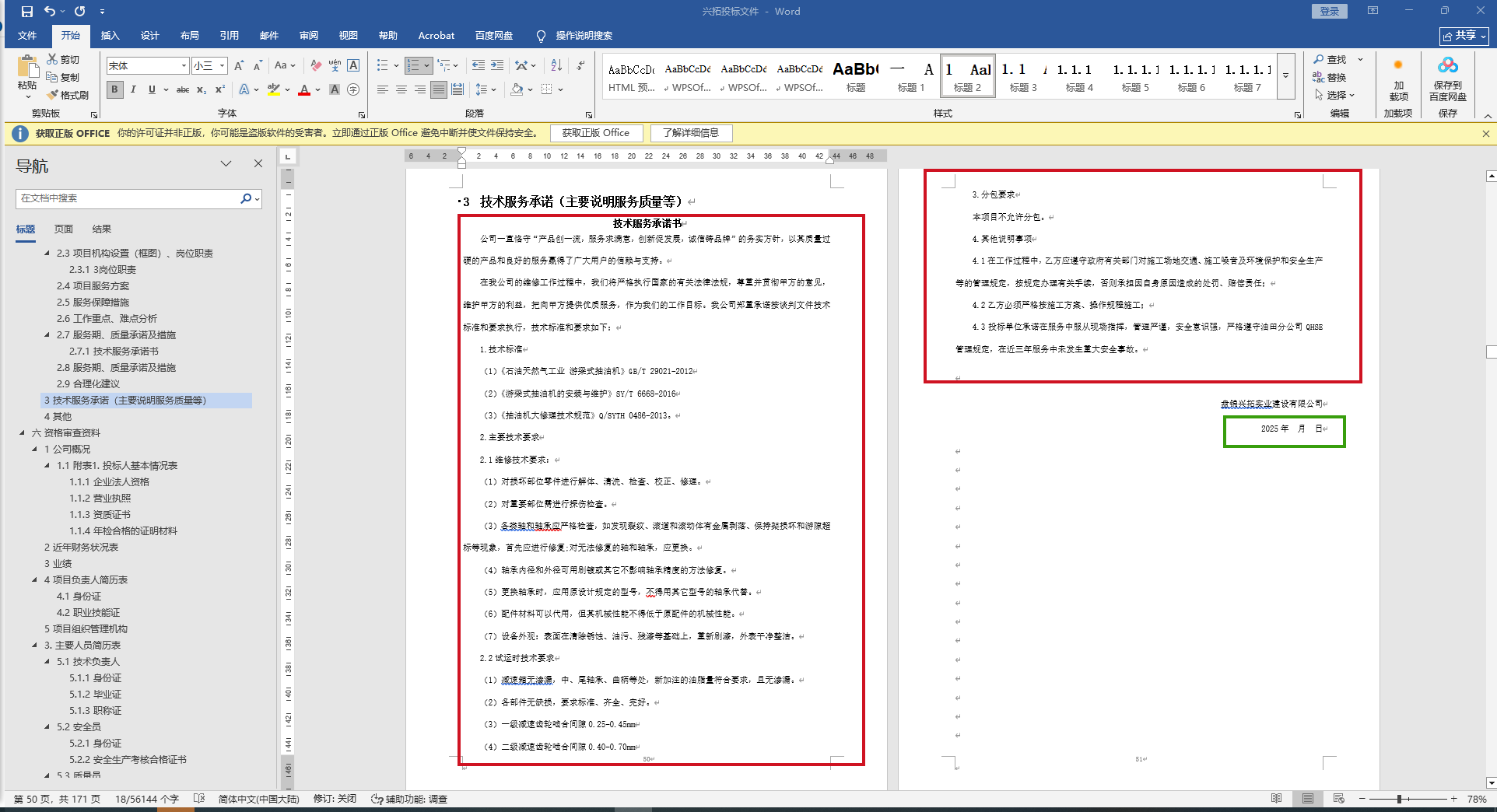Viewport: 1497px width, 812px height.
Task: Increase the paragraph indent
Action: [496, 66]
